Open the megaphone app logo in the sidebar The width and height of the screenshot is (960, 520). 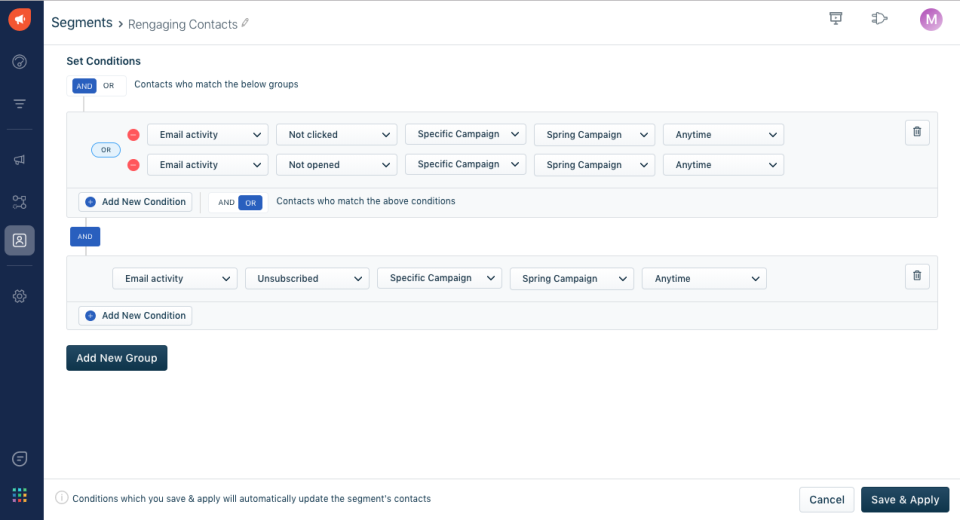pyautogui.click(x=20, y=19)
